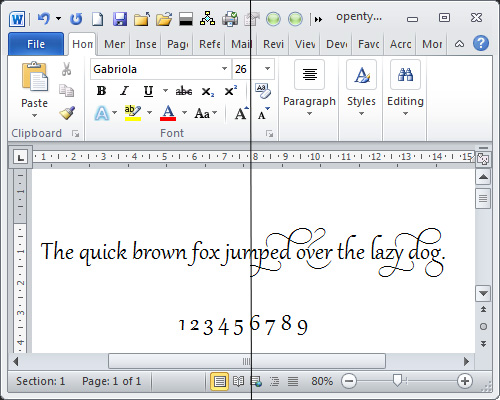The height and width of the screenshot is (400, 500).
Task: Click the Zoom Out minus button
Action: [349, 381]
